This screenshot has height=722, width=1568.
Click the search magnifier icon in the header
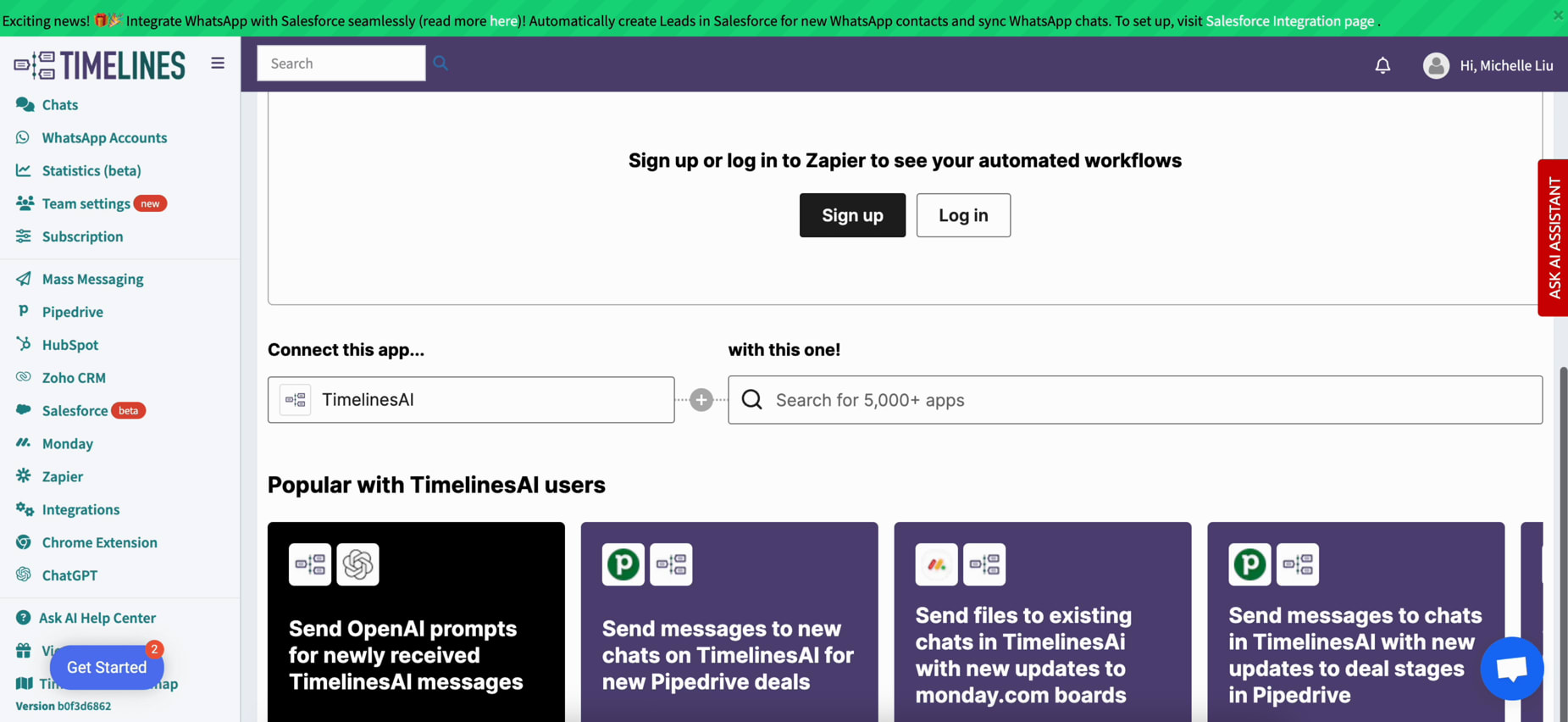(440, 64)
